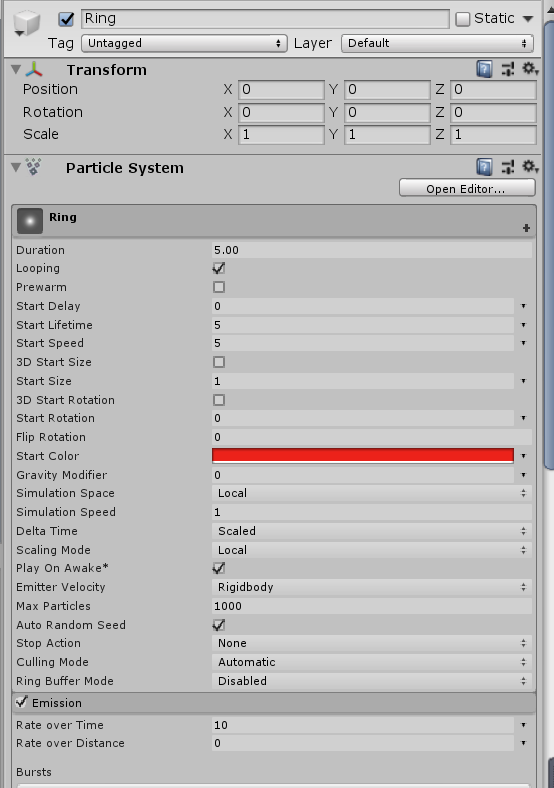This screenshot has width=554, height=788.
Task: Click the Rotation Z field
Action: tap(493, 112)
